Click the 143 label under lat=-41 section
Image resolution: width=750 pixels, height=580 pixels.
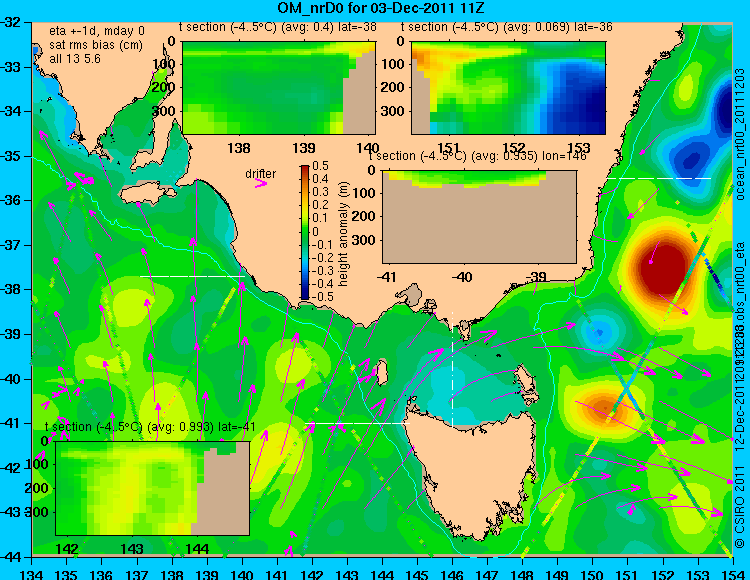[132, 548]
